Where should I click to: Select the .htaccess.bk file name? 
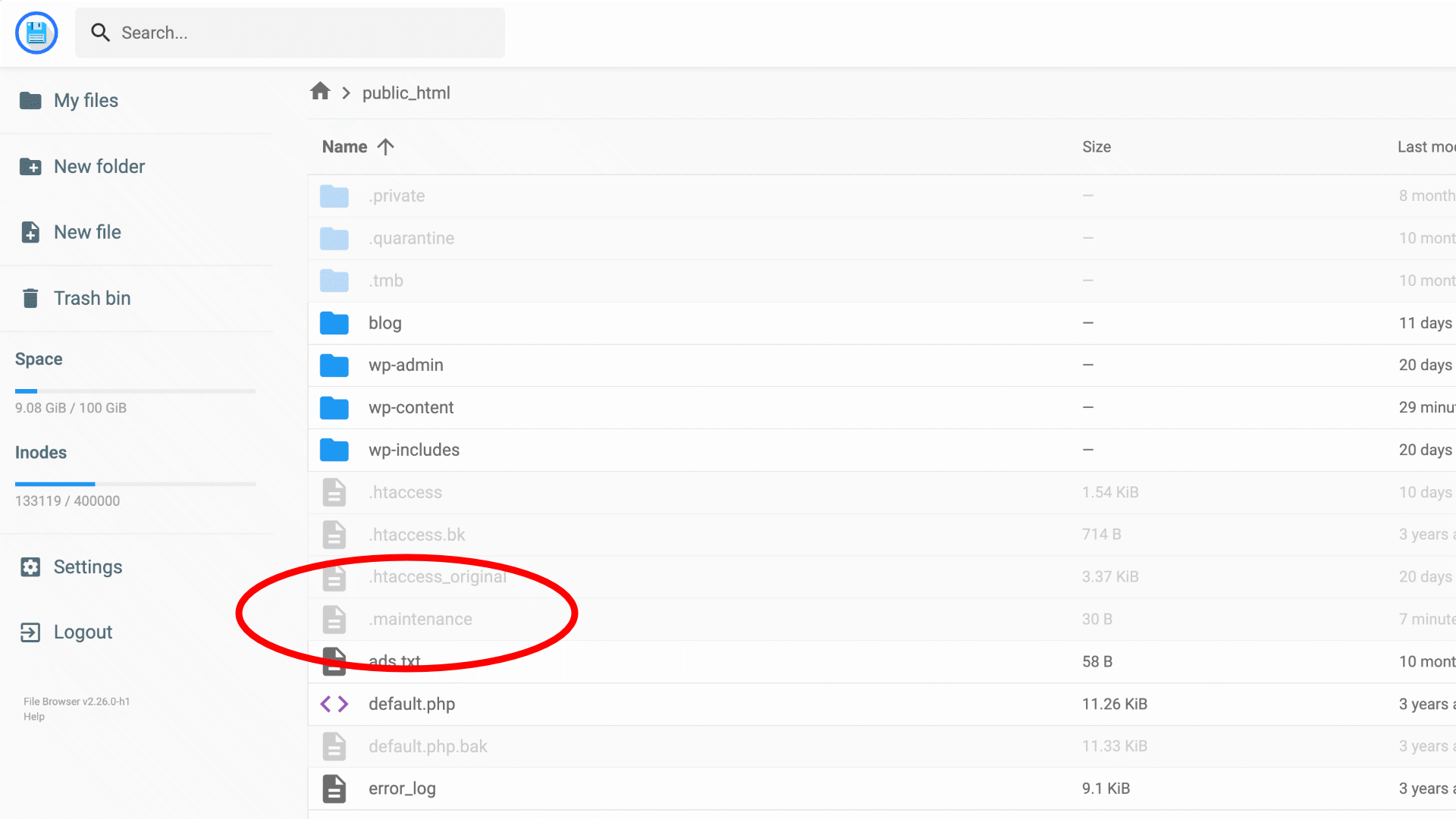point(417,535)
